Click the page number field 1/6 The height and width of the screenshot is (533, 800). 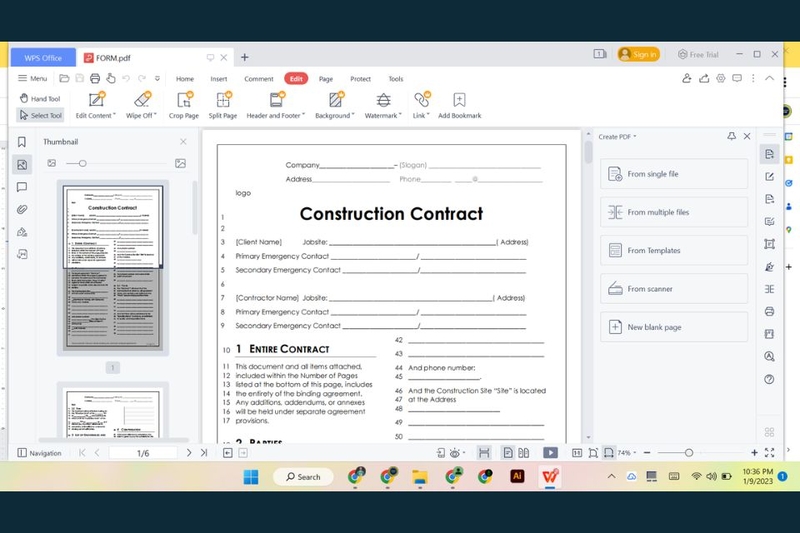[143, 453]
